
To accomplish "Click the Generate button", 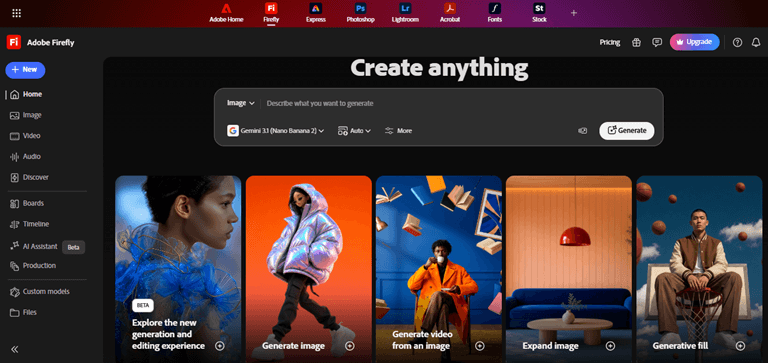I will pyautogui.click(x=626, y=131).
